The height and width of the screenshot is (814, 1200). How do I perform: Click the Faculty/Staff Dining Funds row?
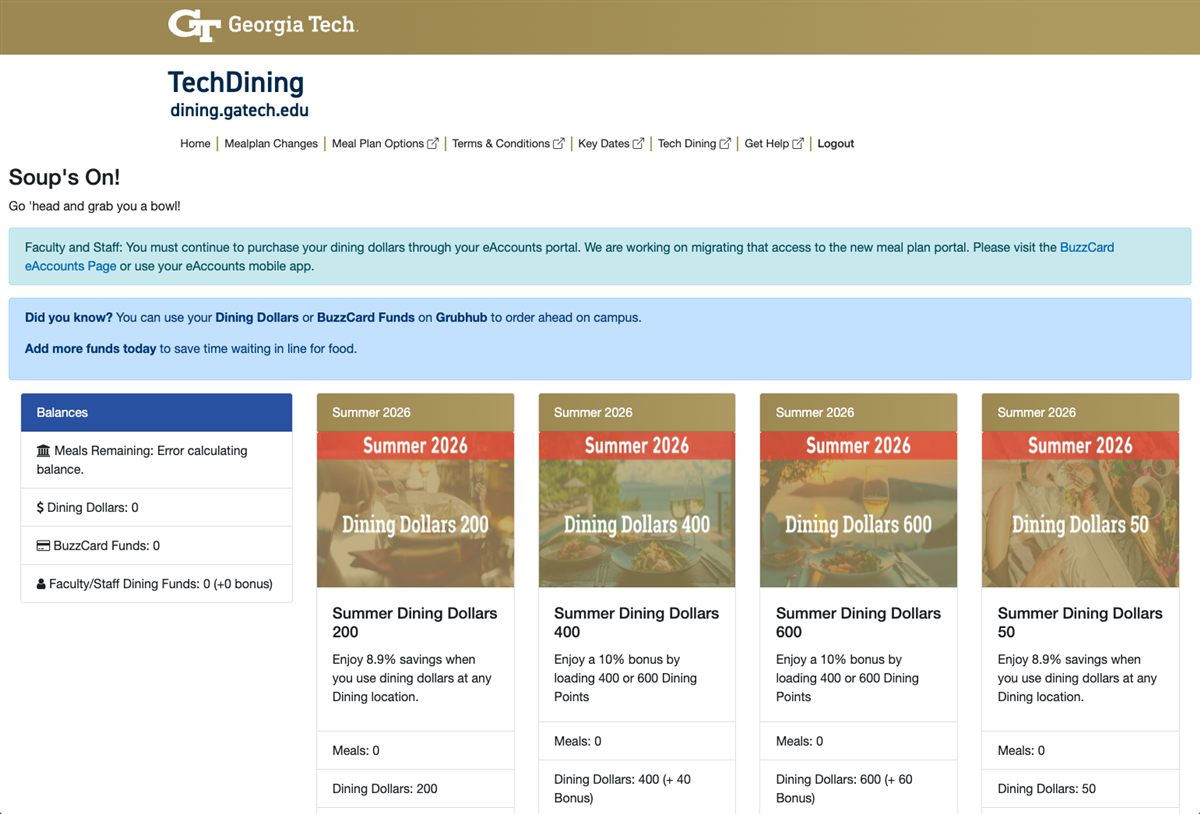[x=157, y=584]
